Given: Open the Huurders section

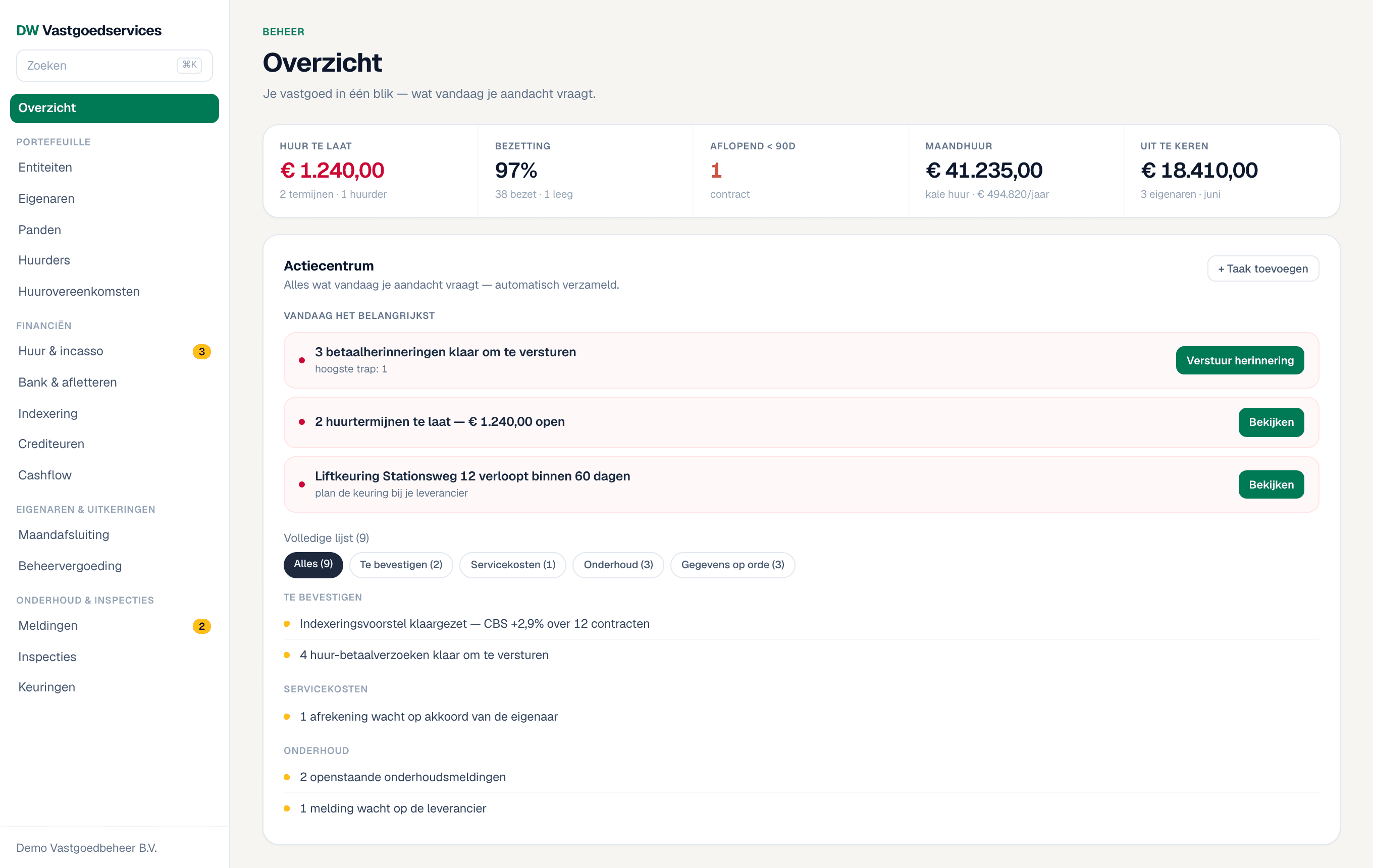Looking at the screenshot, I should click(114, 260).
